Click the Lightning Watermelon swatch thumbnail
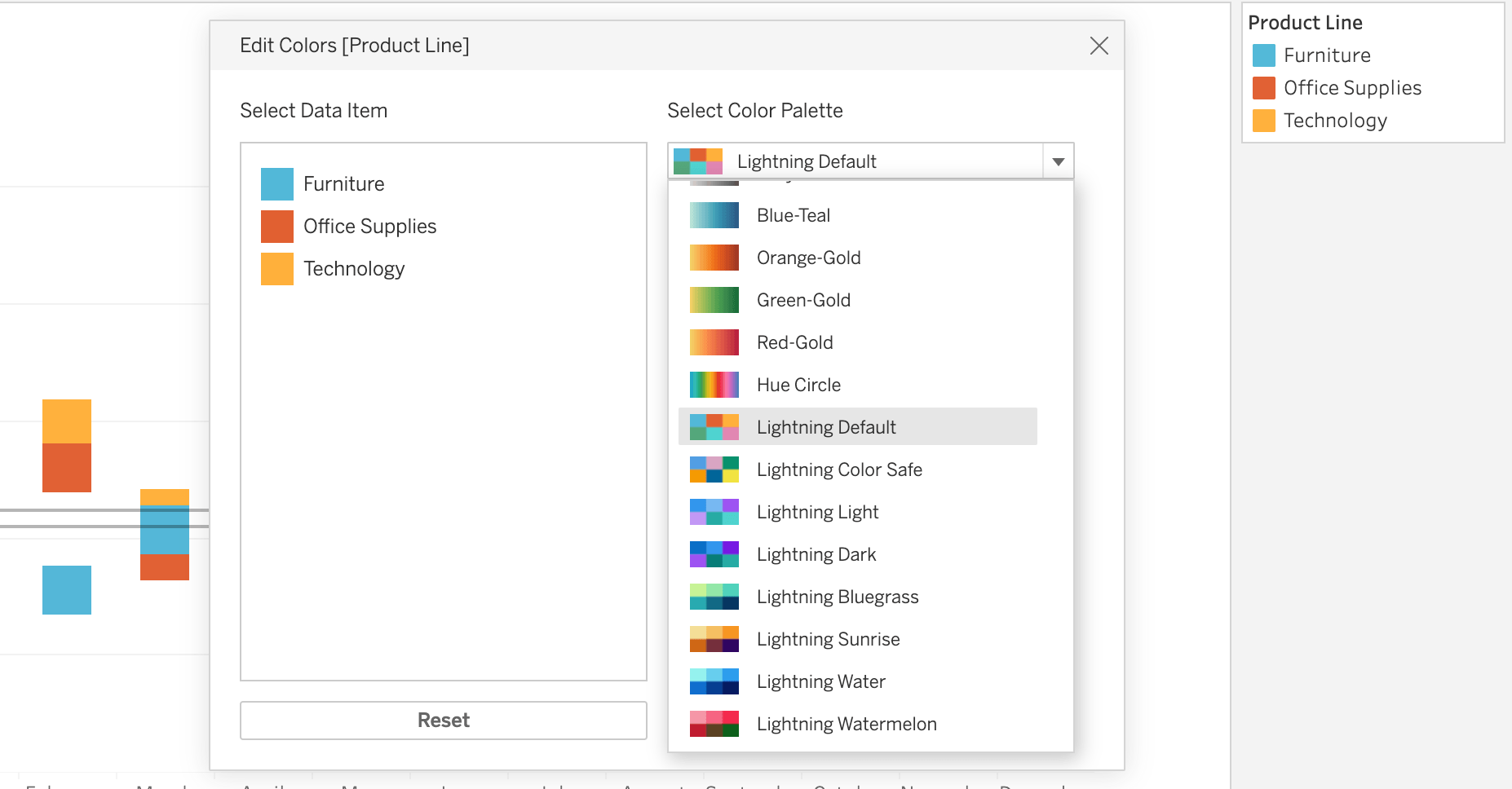The image size is (1512, 789). tap(714, 724)
